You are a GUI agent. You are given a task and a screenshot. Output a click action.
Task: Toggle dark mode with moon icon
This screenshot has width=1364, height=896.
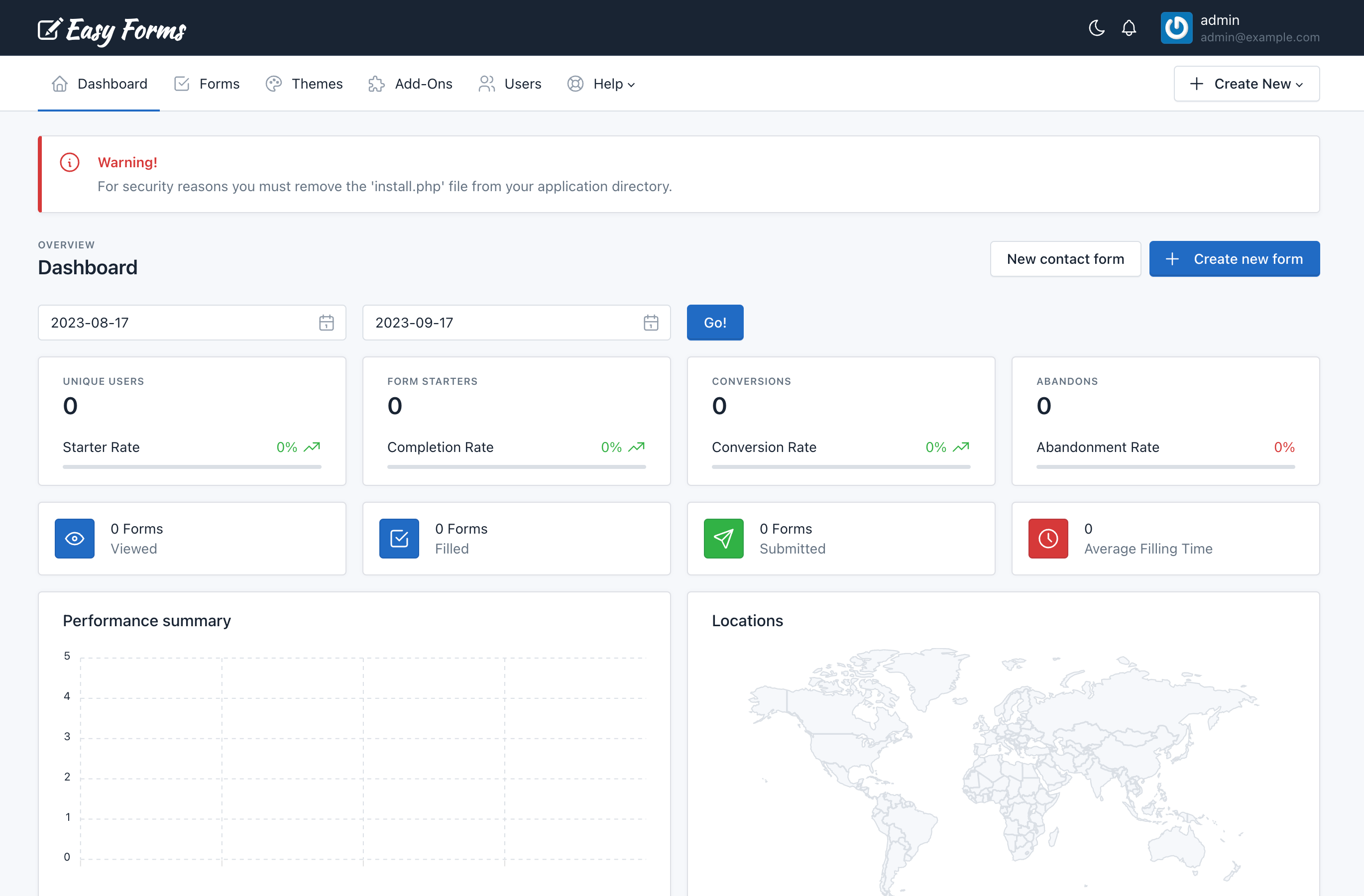point(1097,28)
